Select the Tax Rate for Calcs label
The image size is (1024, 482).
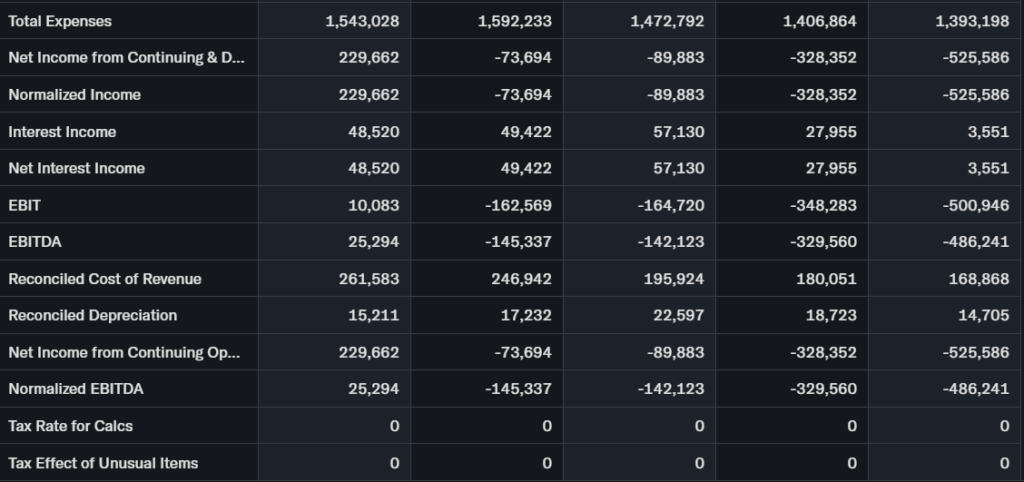[70, 426]
